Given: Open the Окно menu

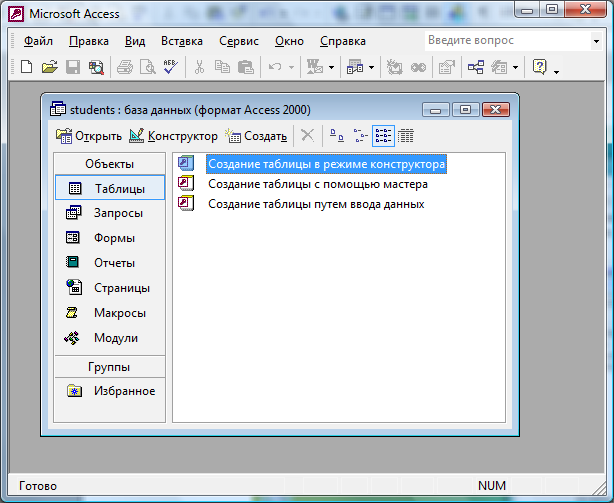Looking at the screenshot, I should click(289, 41).
